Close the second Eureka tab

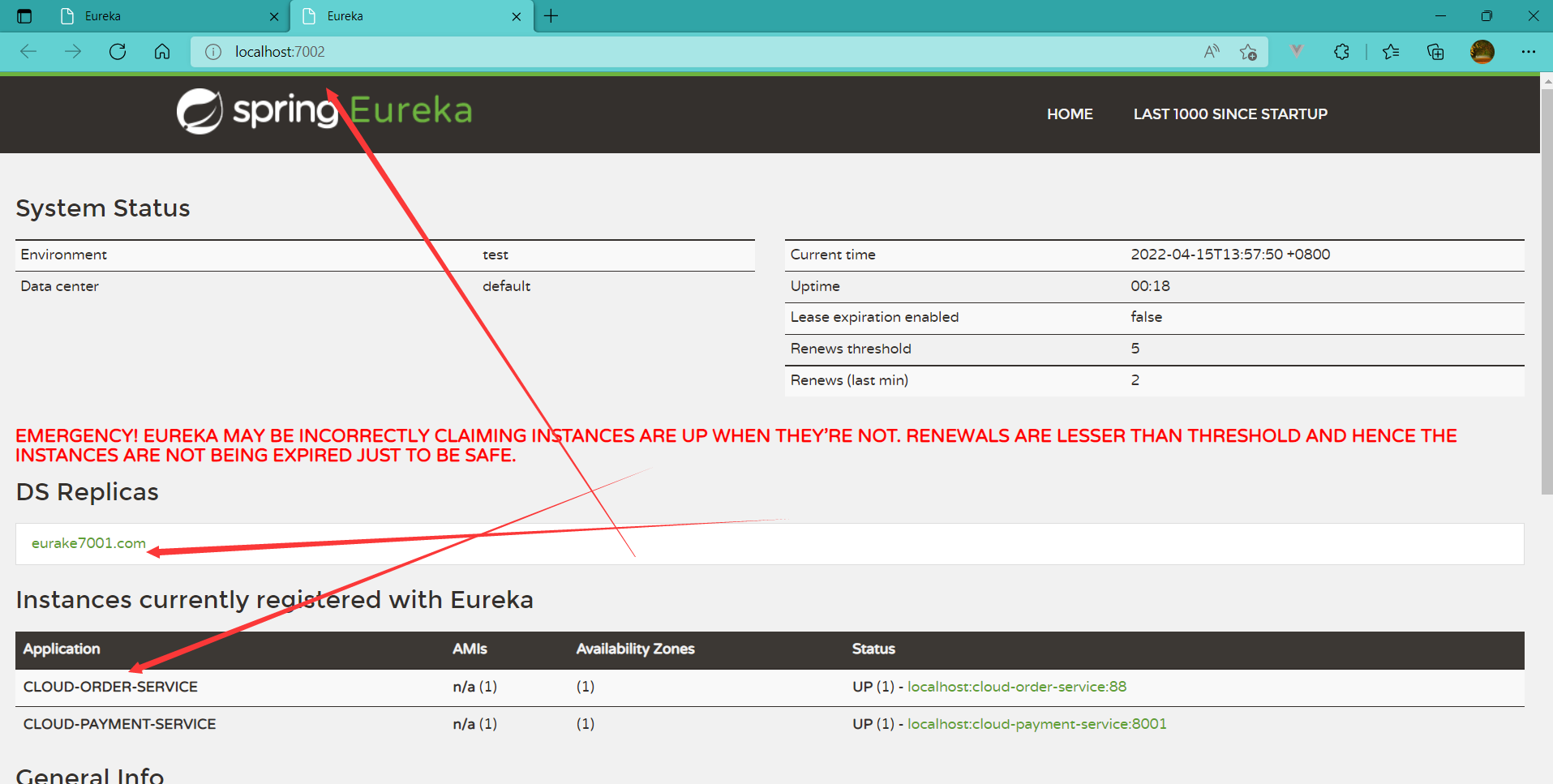pos(517,16)
